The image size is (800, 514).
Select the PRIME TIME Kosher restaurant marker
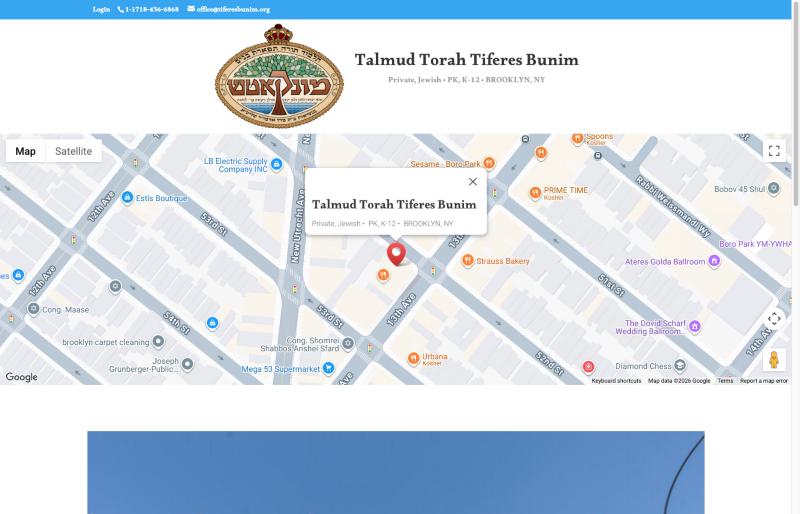[x=535, y=192]
